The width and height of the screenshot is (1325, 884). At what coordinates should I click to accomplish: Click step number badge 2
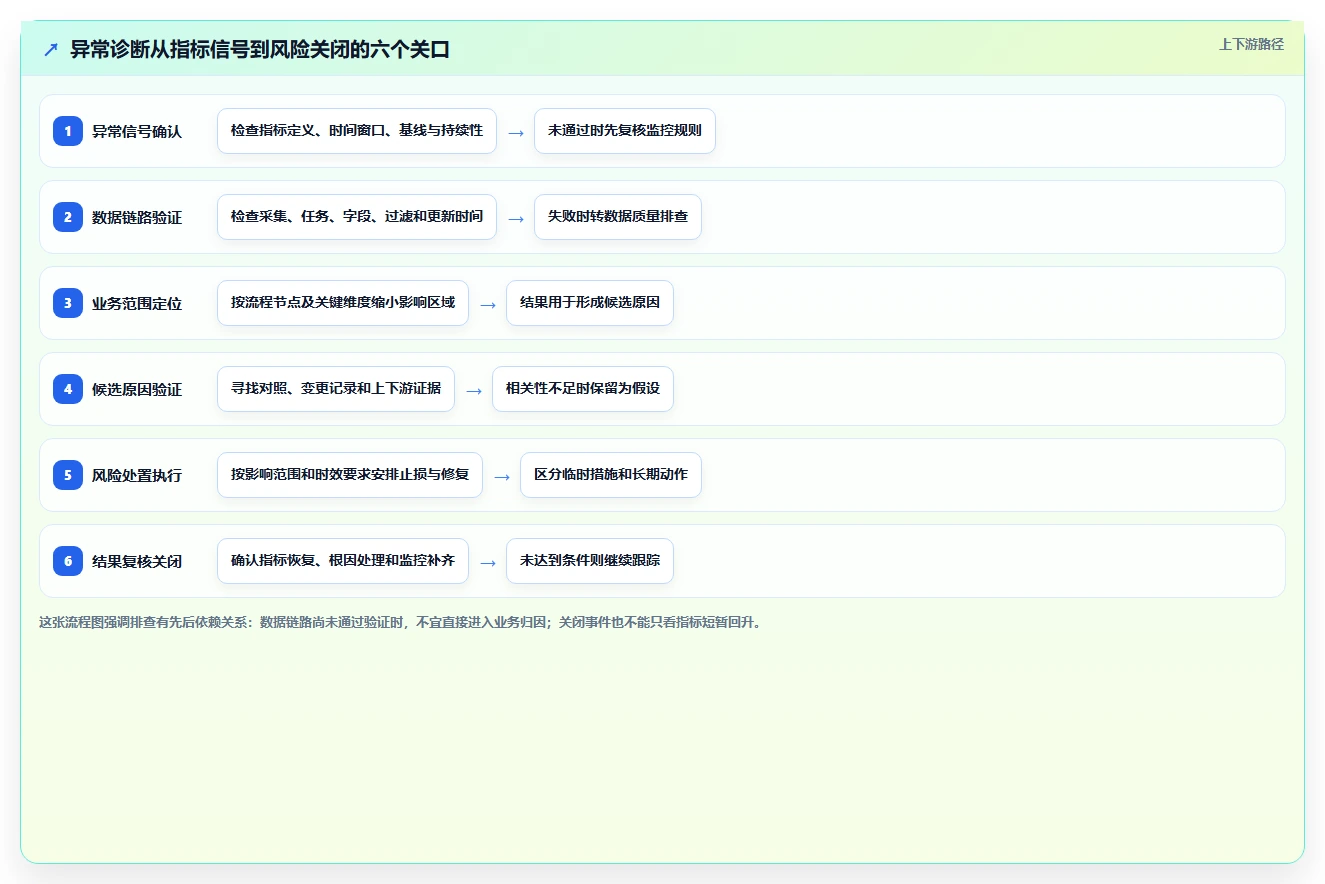(x=68, y=217)
